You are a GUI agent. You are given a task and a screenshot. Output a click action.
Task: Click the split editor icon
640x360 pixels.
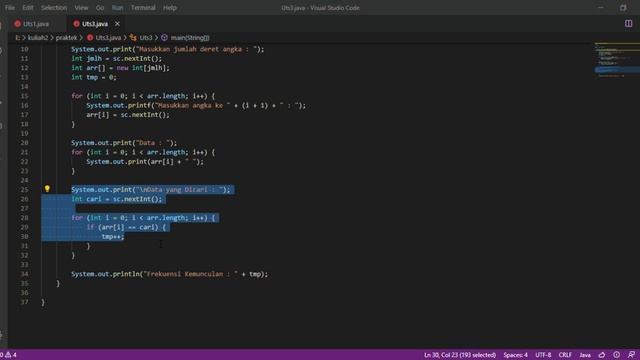point(628,24)
